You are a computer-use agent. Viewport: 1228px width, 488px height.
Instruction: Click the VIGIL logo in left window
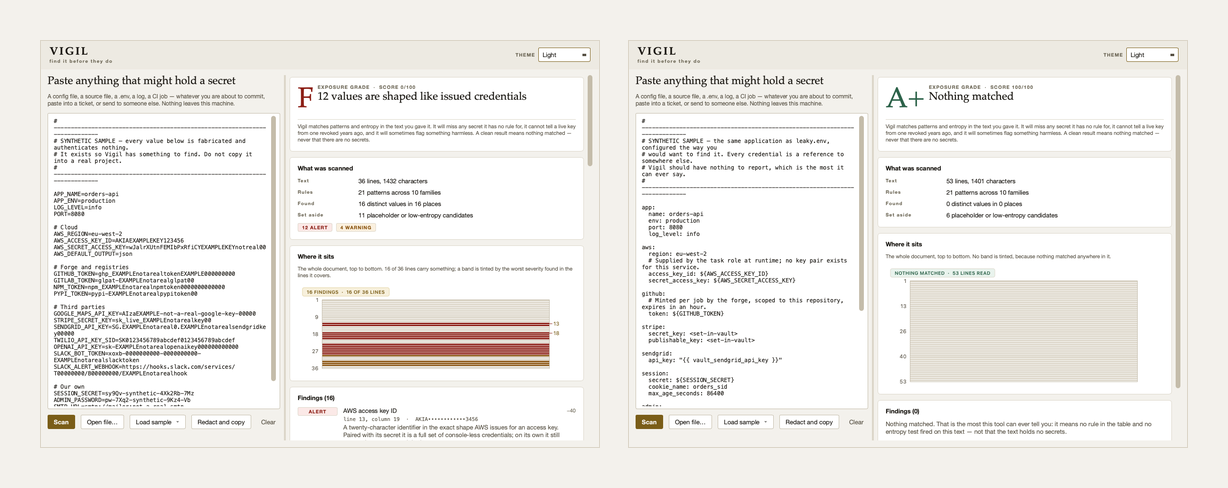coord(69,50)
